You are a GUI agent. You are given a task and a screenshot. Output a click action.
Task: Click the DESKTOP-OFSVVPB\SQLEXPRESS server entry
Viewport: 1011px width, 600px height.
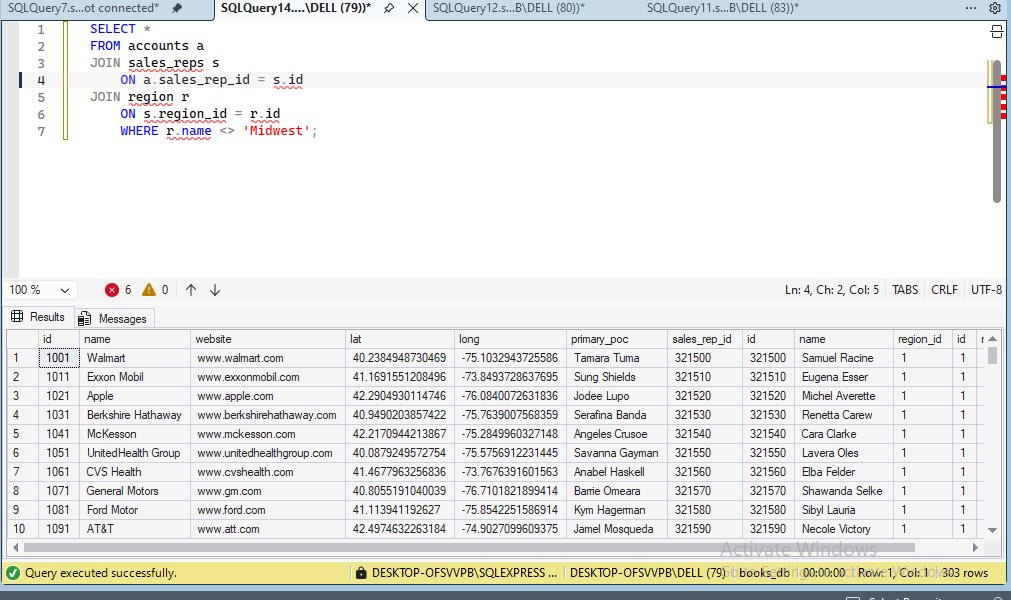[x=464, y=572]
